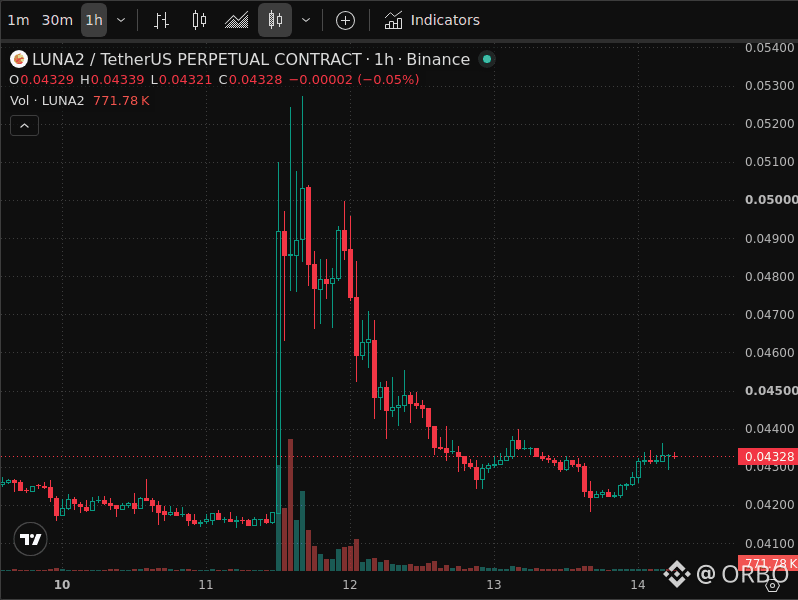Image resolution: width=798 pixels, height=600 pixels.
Task: Select the 1h timeframe
Action: tap(94, 20)
